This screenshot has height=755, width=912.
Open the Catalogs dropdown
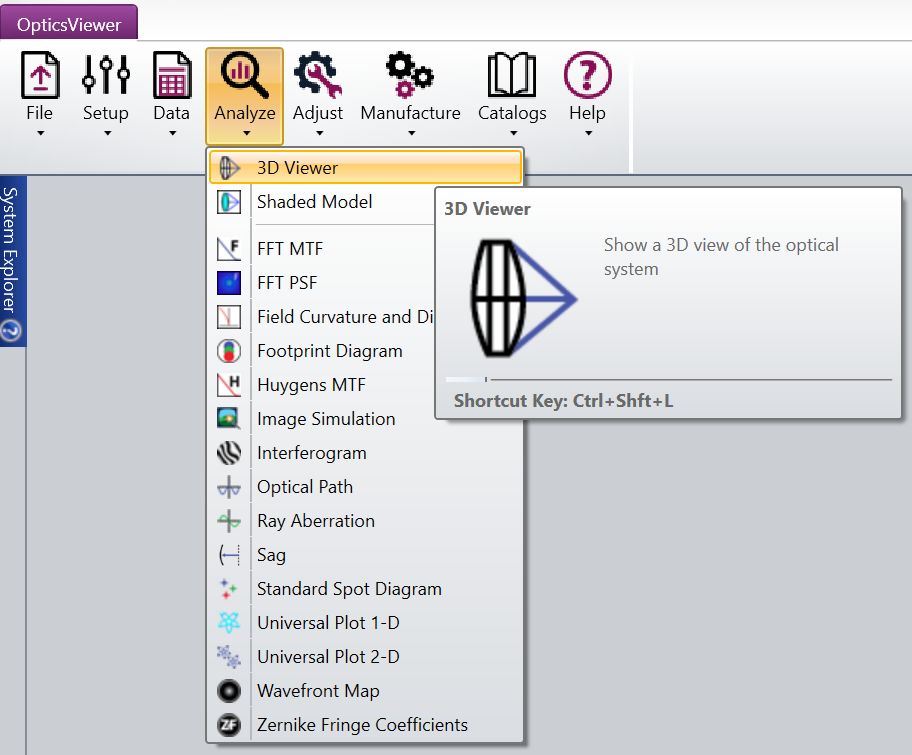pos(512,133)
